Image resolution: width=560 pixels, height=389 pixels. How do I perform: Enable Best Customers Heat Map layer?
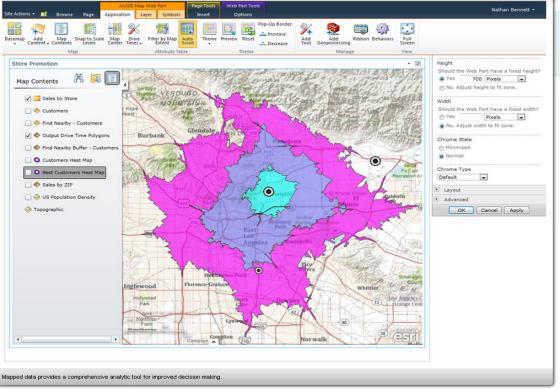coord(28,173)
